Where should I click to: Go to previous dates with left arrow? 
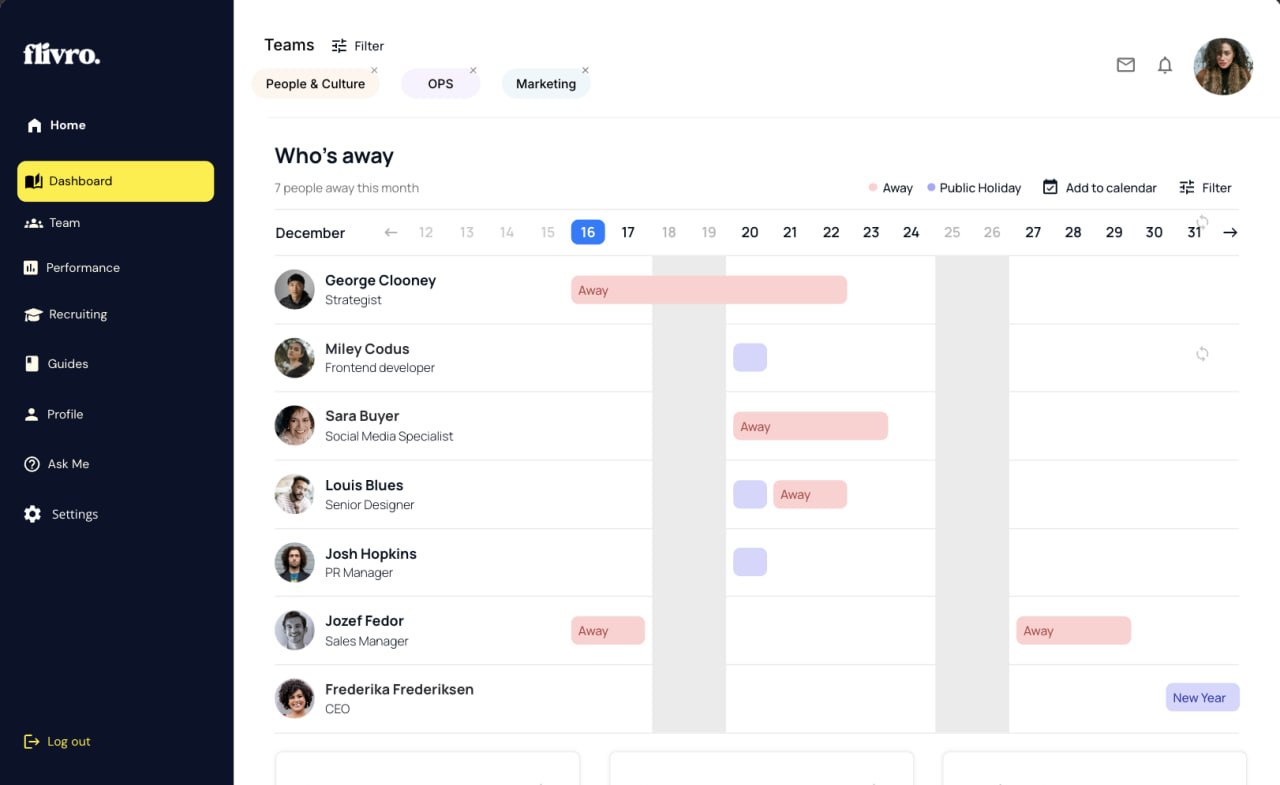tap(391, 232)
